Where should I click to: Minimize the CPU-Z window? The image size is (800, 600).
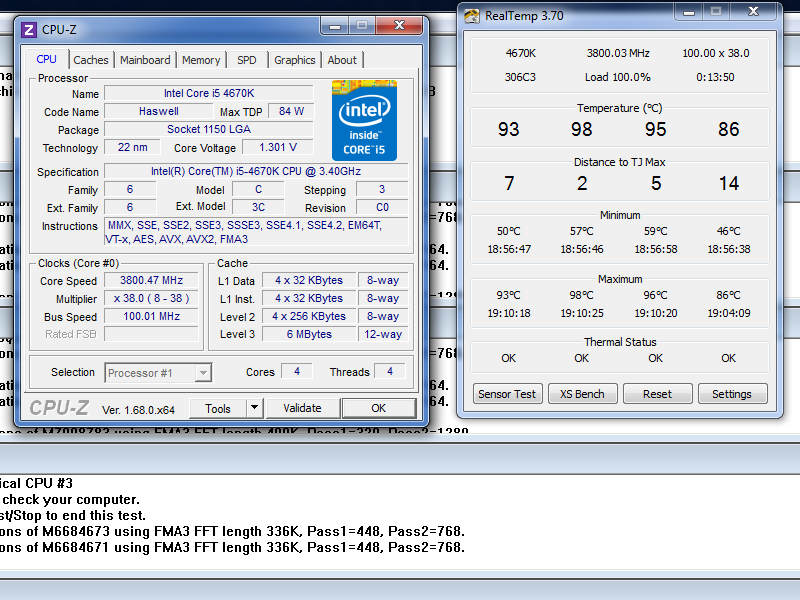tap(335, 26)
